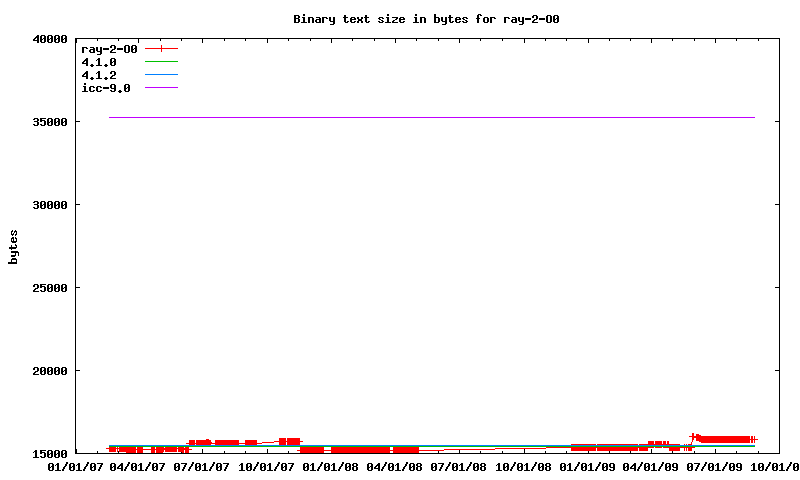Click the 35000 y-axis tick label
This screenshot has width=800, height=480.
click(49, 122)
